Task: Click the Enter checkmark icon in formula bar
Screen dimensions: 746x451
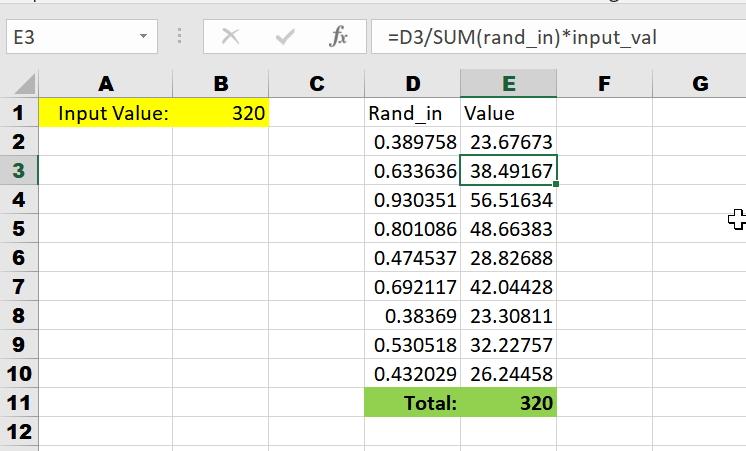Action: click(x=285, y=37)
